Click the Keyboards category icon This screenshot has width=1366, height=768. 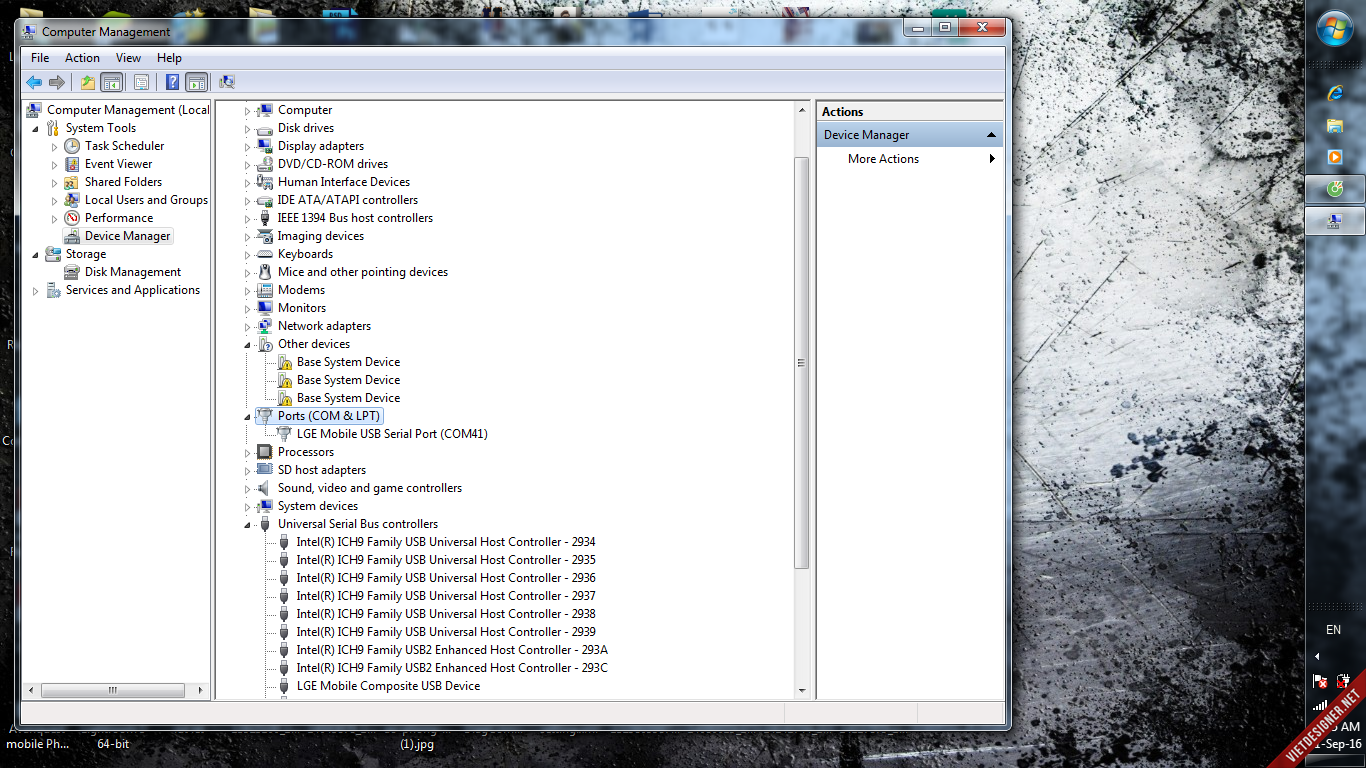265,254
